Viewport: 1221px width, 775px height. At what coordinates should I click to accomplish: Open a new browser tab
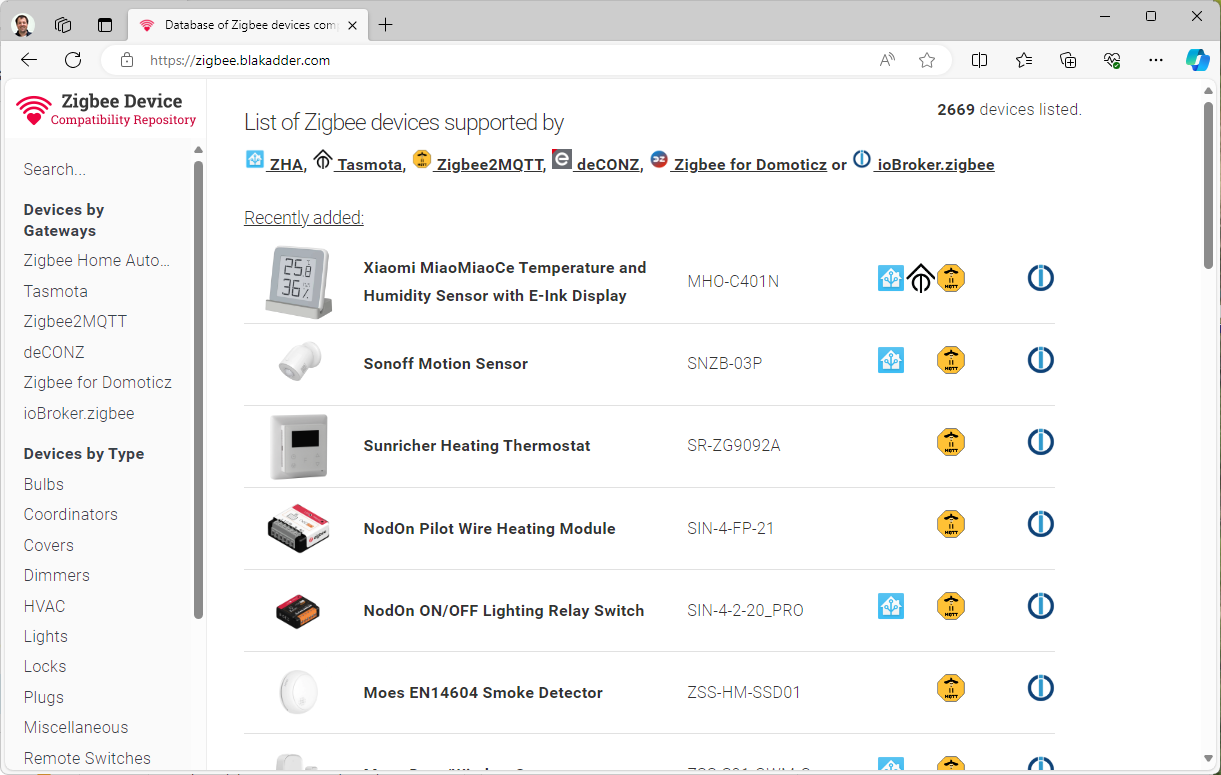pyautogui.click(x=386, y=25)
